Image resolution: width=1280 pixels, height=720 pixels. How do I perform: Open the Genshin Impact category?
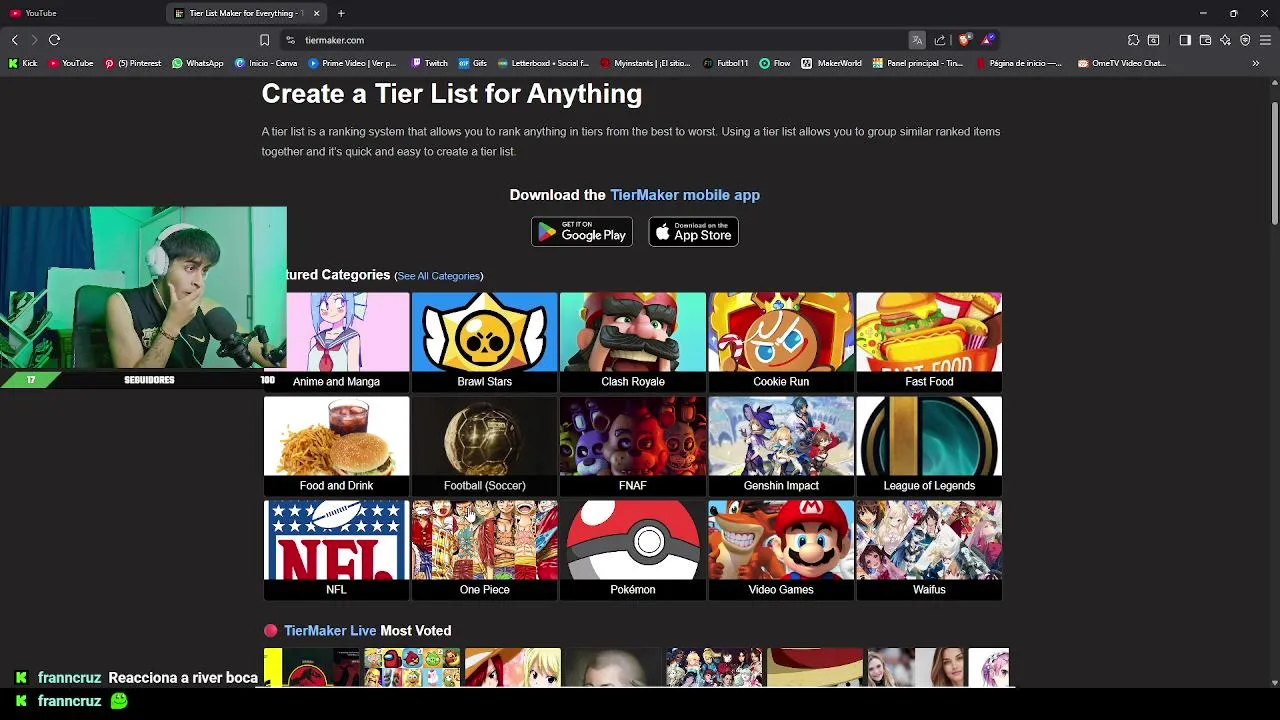781,446
